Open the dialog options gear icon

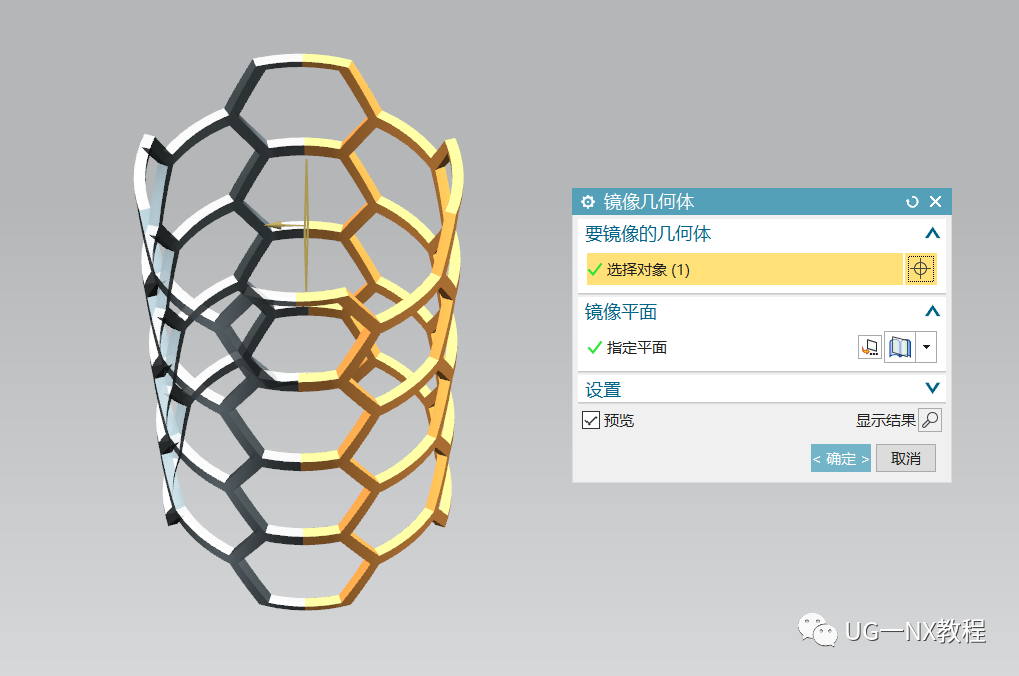pyautogui.click(x=587, y=202)
